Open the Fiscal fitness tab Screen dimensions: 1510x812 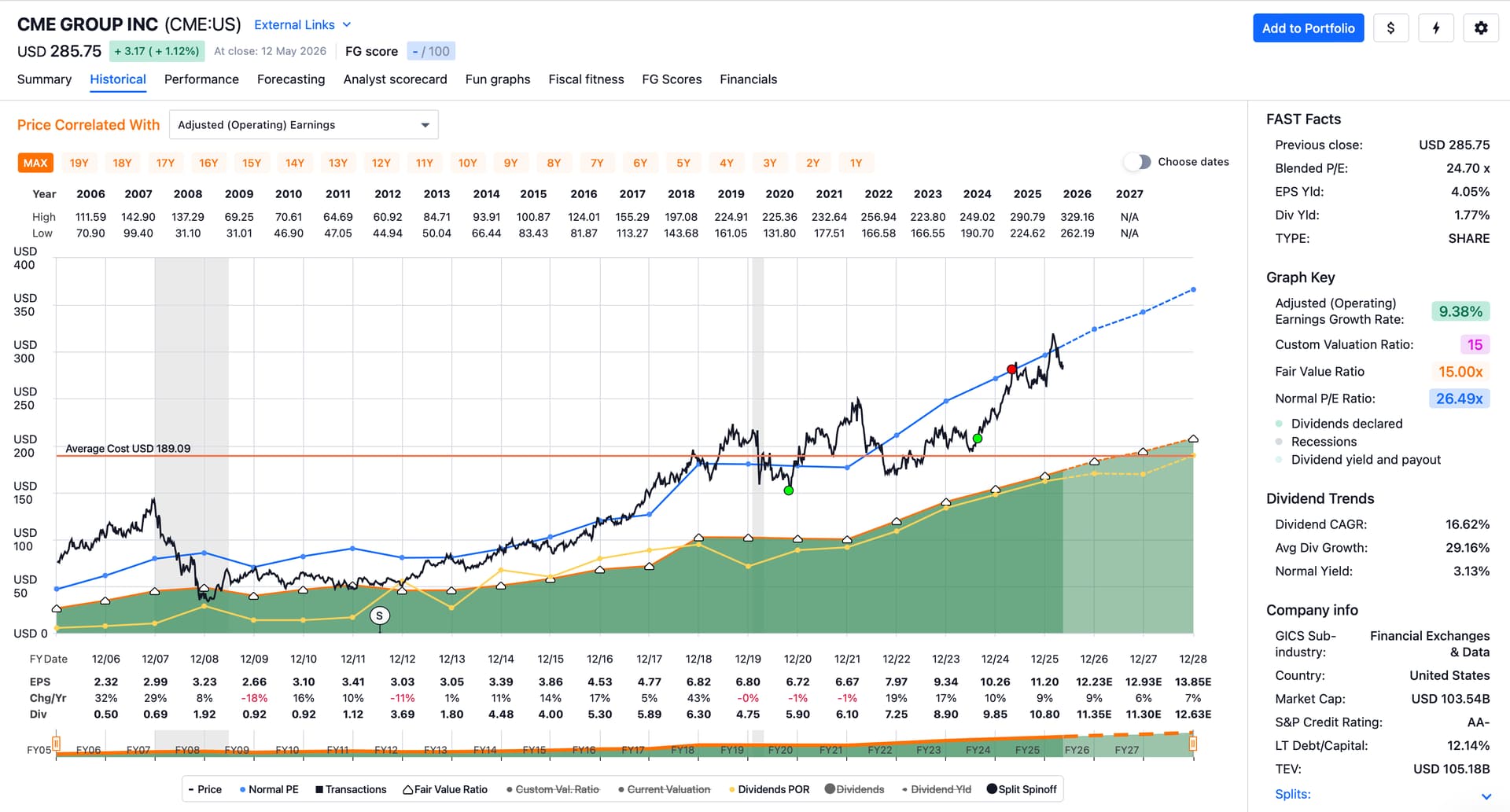click(x=586, y=79)
